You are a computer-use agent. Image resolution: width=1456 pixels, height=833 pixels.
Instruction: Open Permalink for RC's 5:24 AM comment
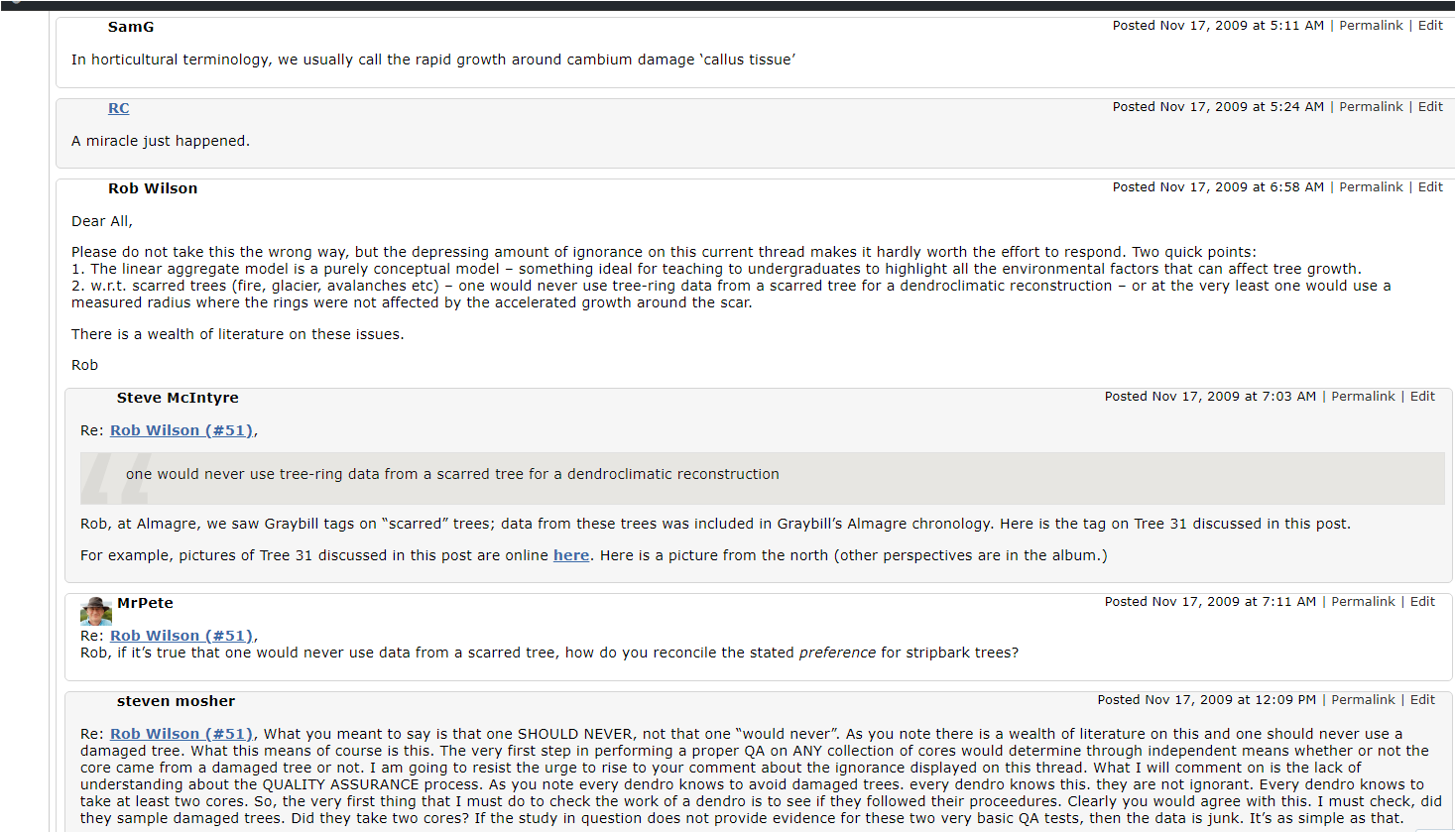coord(1371,107)
